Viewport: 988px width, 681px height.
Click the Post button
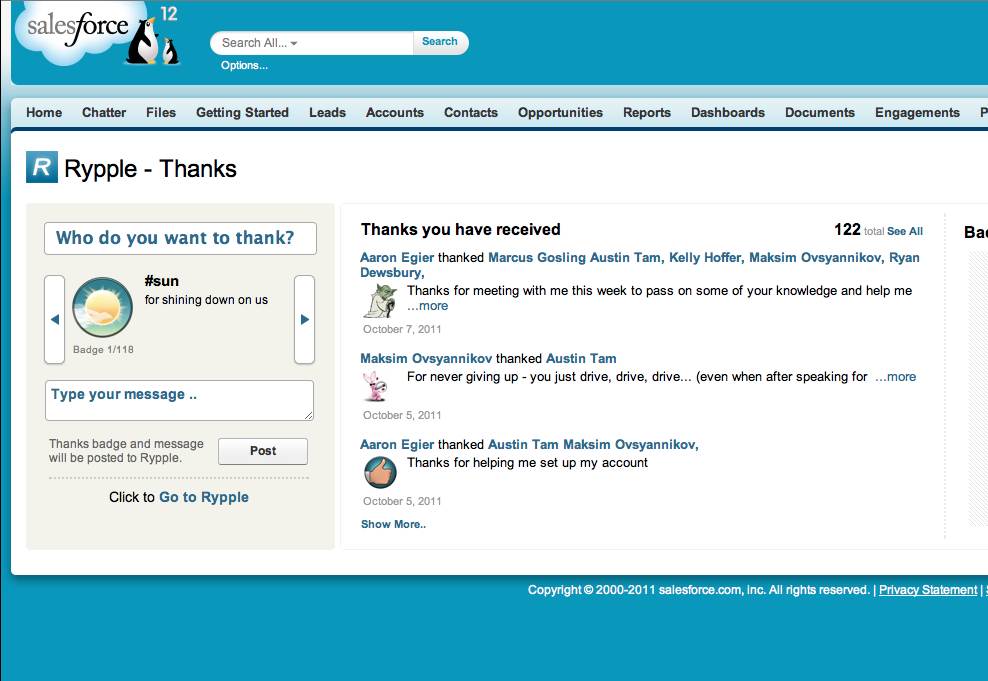[x=263, y=451]
